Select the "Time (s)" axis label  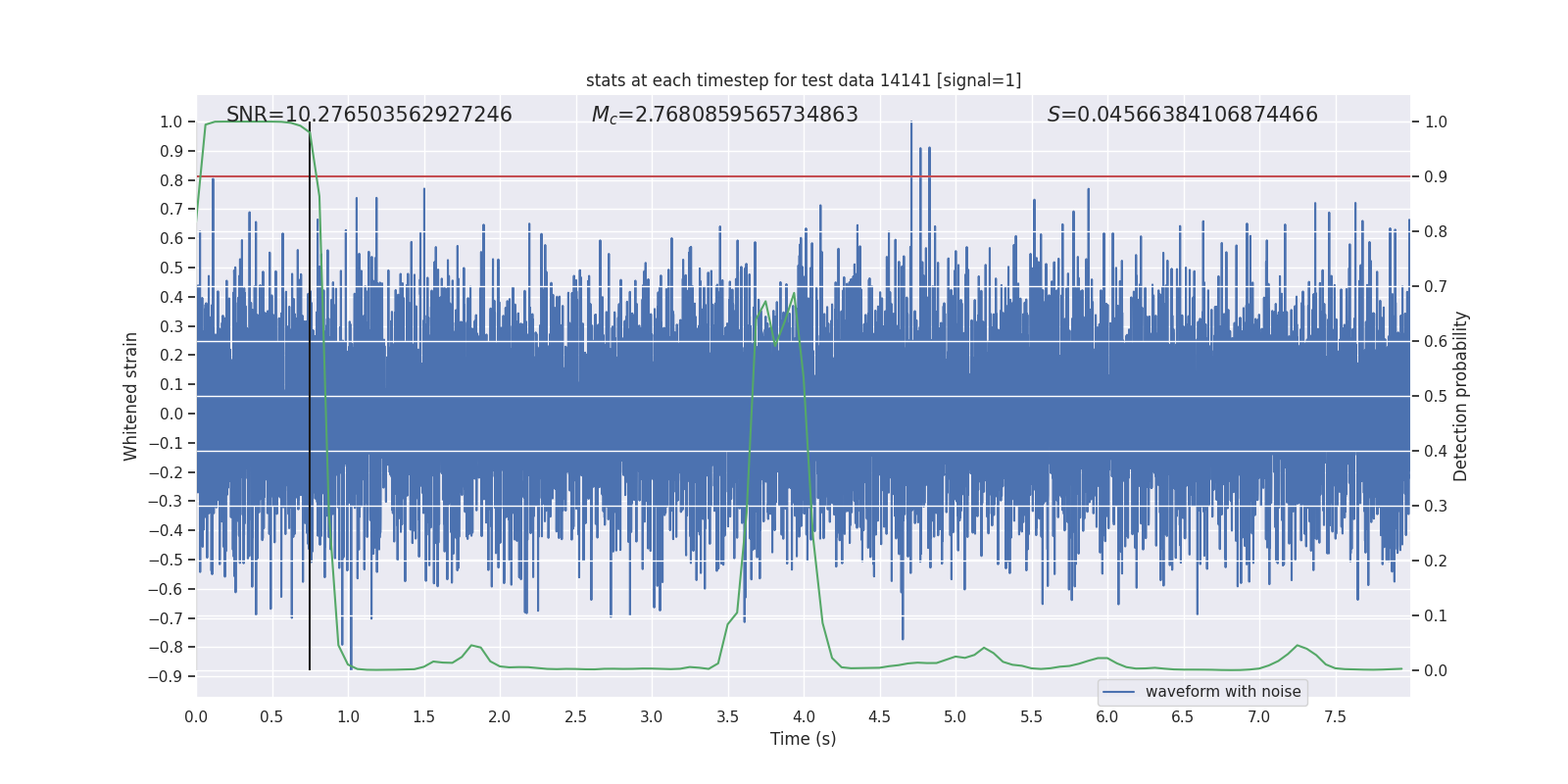click(804, 739)
